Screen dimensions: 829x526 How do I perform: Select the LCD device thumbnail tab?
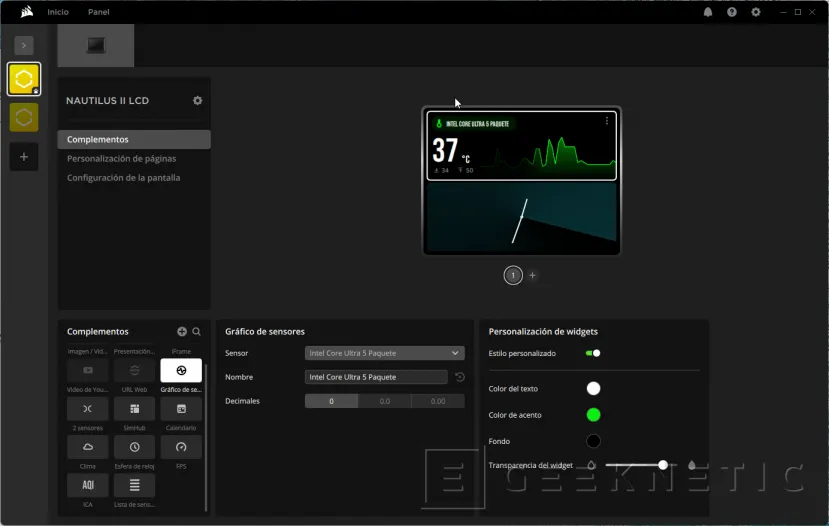click(96, 45)
